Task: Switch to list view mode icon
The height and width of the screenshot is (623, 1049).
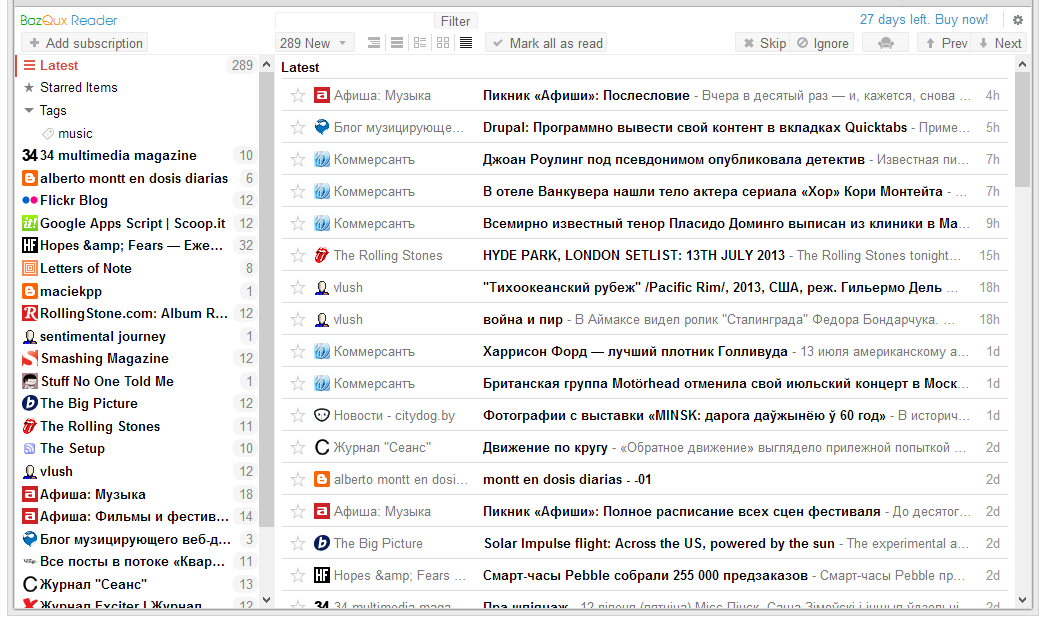Action: click(x=397, y=43)
